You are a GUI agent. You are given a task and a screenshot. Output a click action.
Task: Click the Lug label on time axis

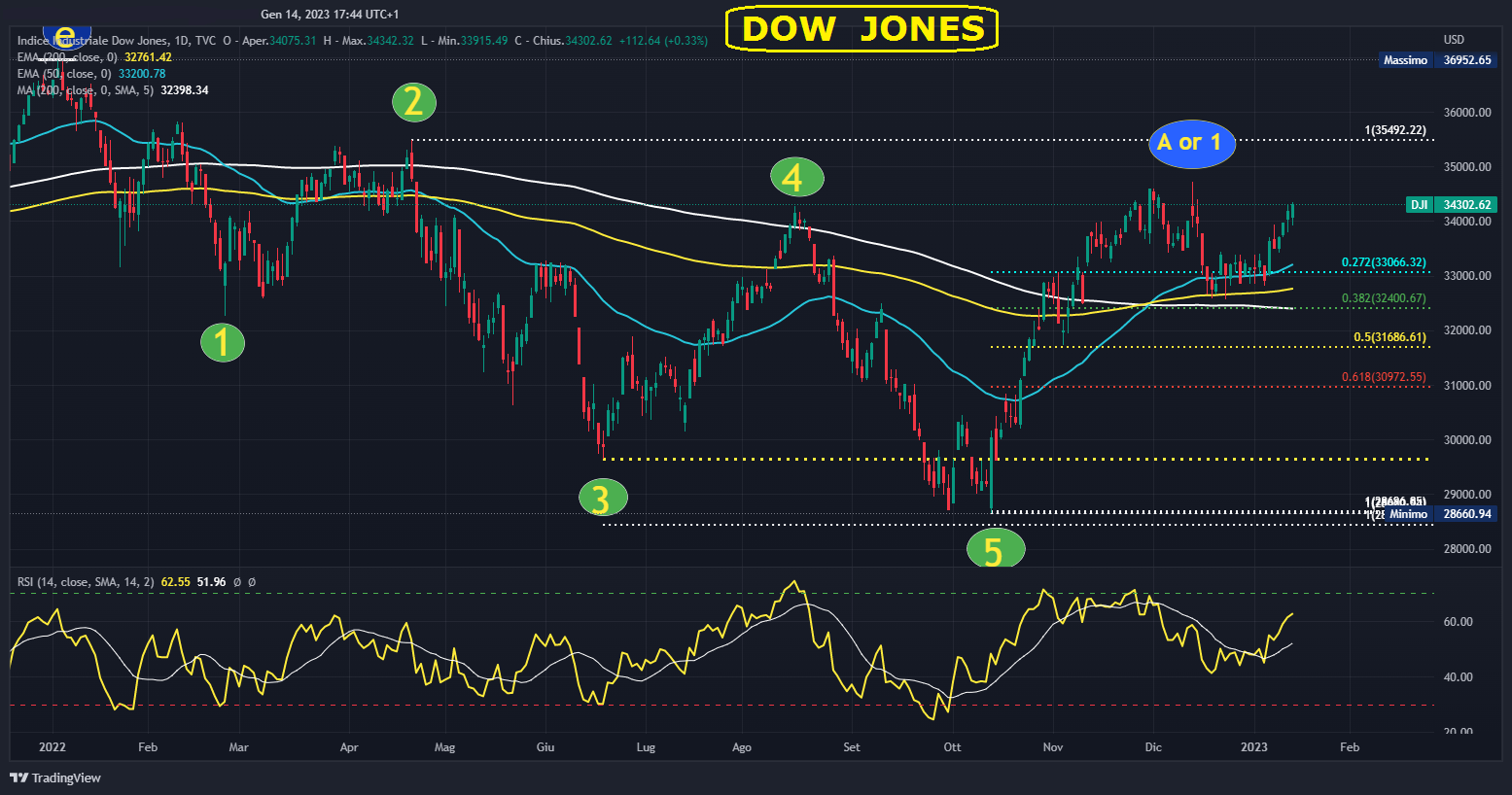[646, 747]
